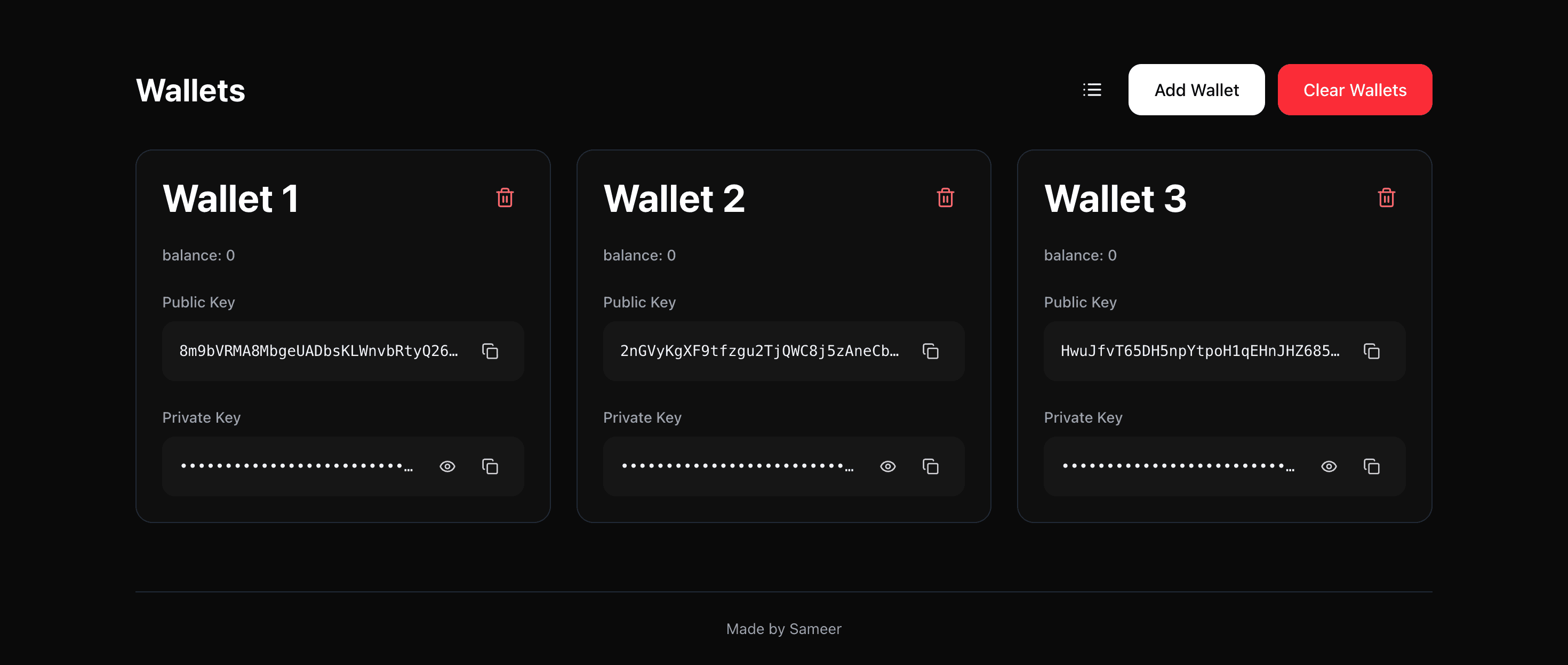Copy Wallet 2 private key
The height and width of the screenshot is (665, 1568).
(x=931, y=466)
